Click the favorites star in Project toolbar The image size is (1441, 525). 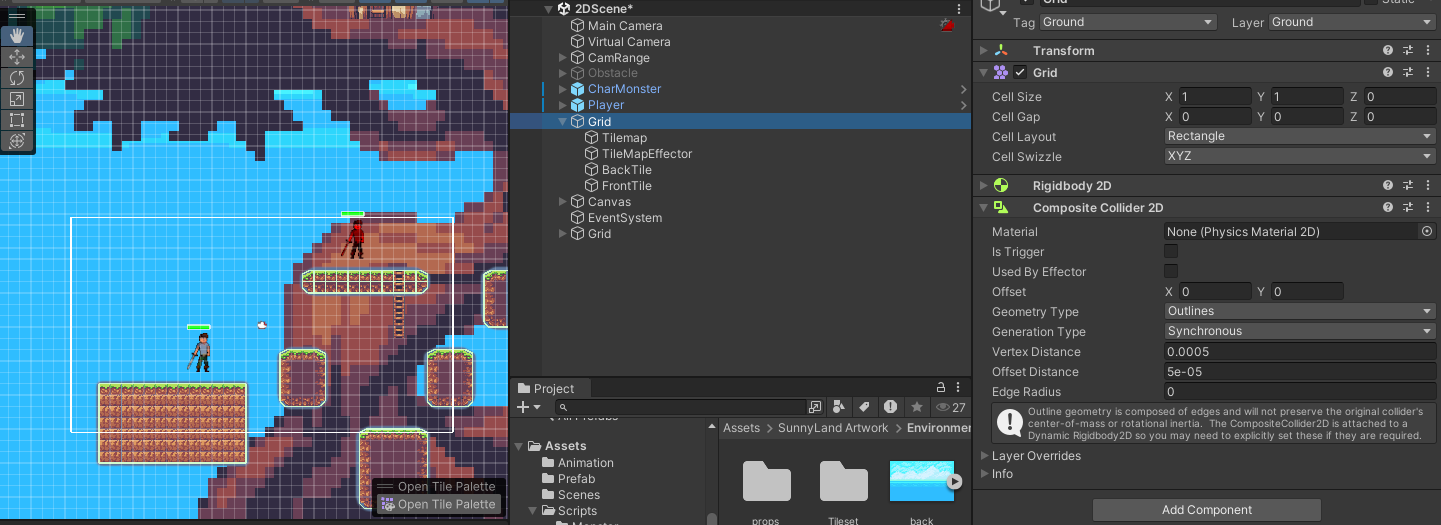pos(916,407)
